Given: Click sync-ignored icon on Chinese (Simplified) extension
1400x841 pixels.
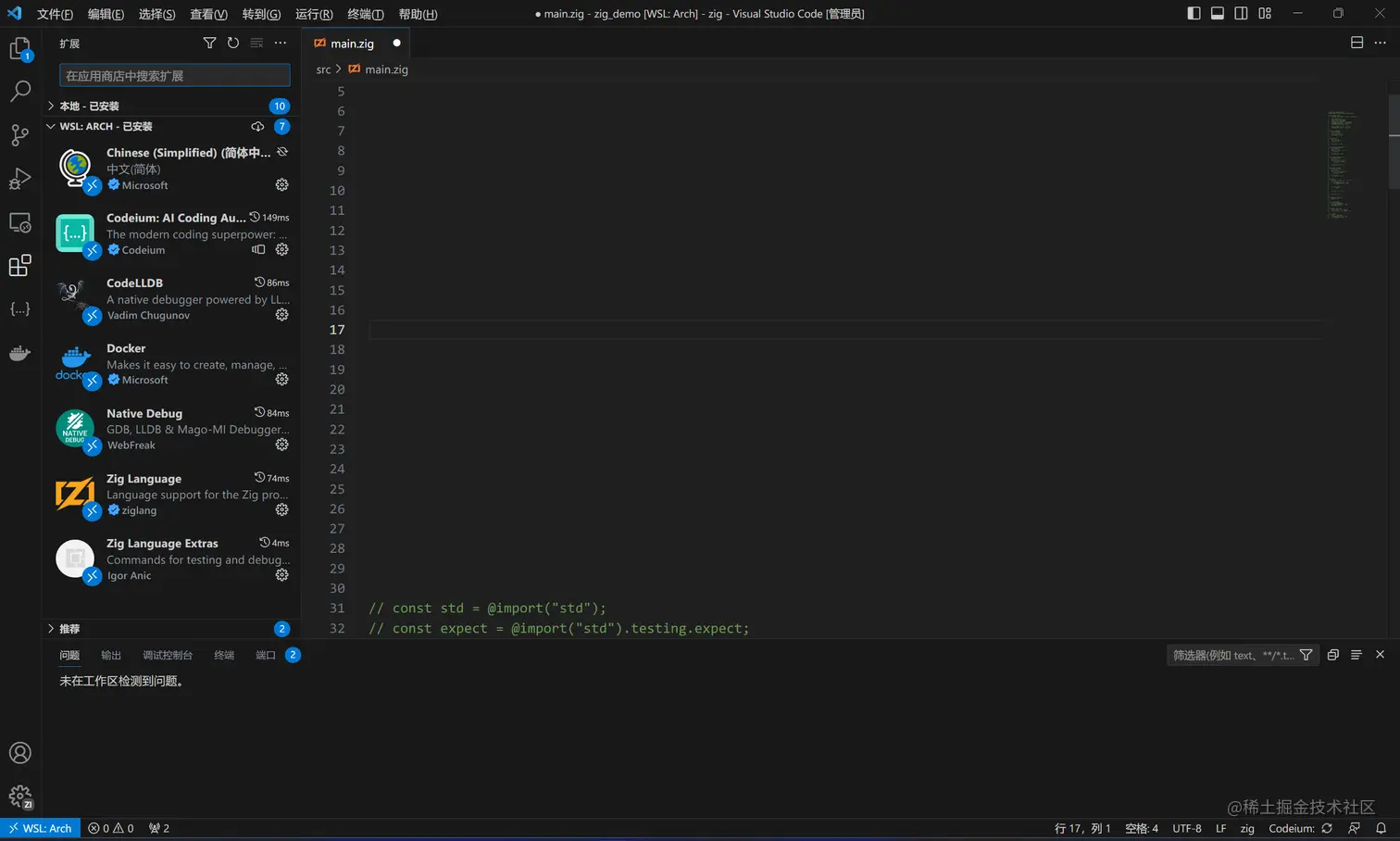Looking at the screenshot, I should coord(282,152).
